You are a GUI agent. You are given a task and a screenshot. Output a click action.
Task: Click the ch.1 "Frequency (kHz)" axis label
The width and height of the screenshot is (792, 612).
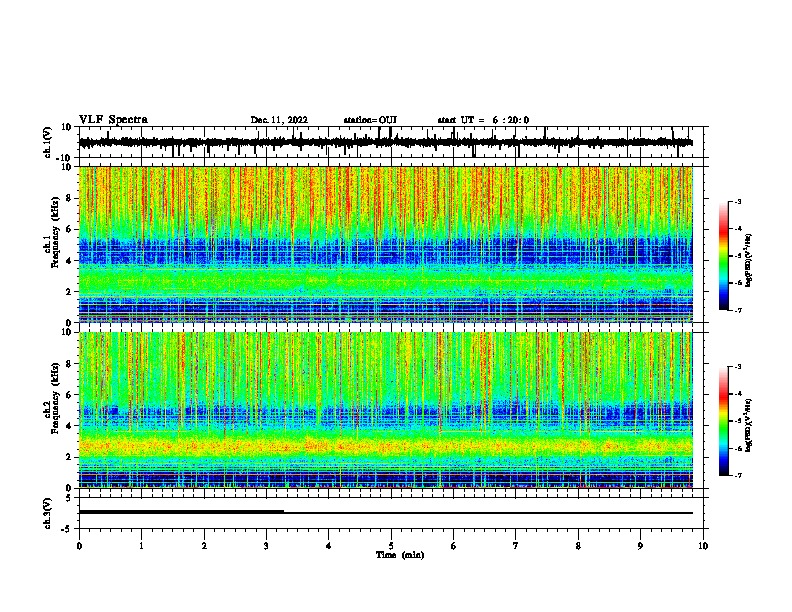(x=55, y=233)
